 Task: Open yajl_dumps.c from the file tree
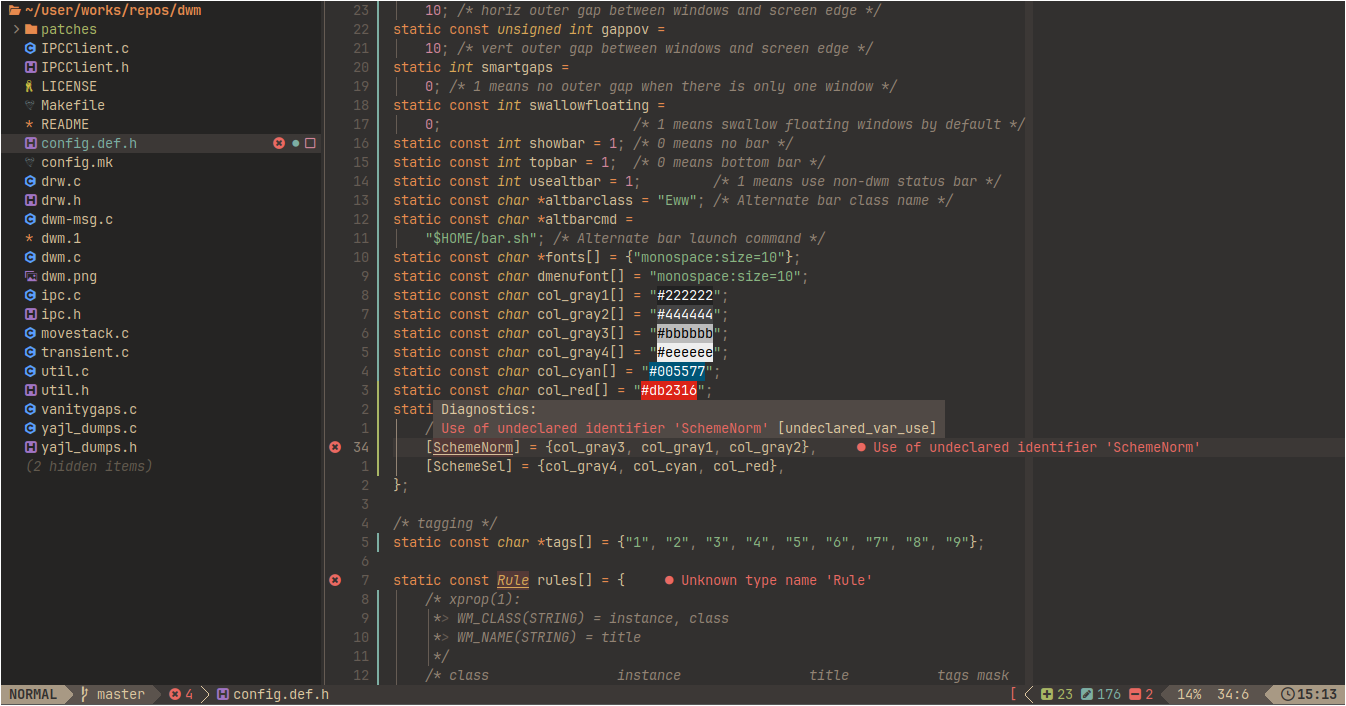coord(89,428)
